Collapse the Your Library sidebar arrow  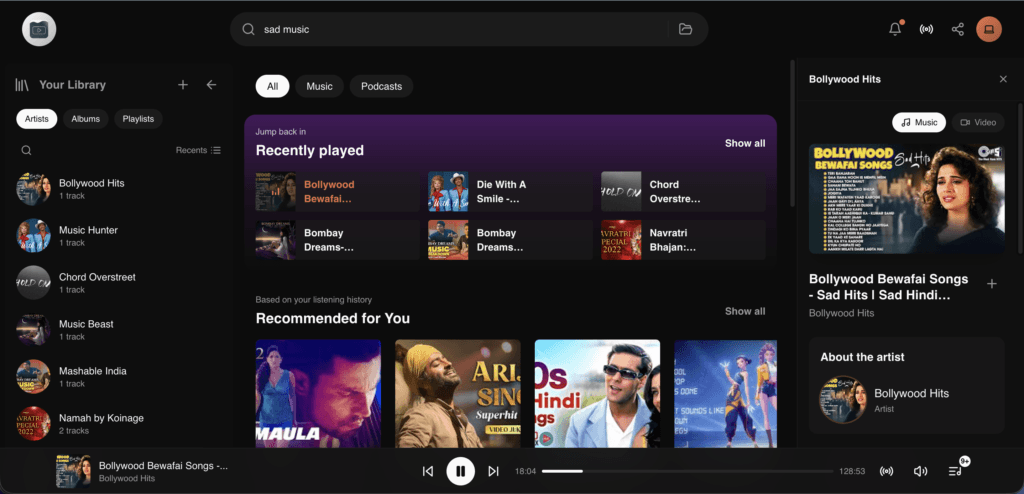pos(211,85)
